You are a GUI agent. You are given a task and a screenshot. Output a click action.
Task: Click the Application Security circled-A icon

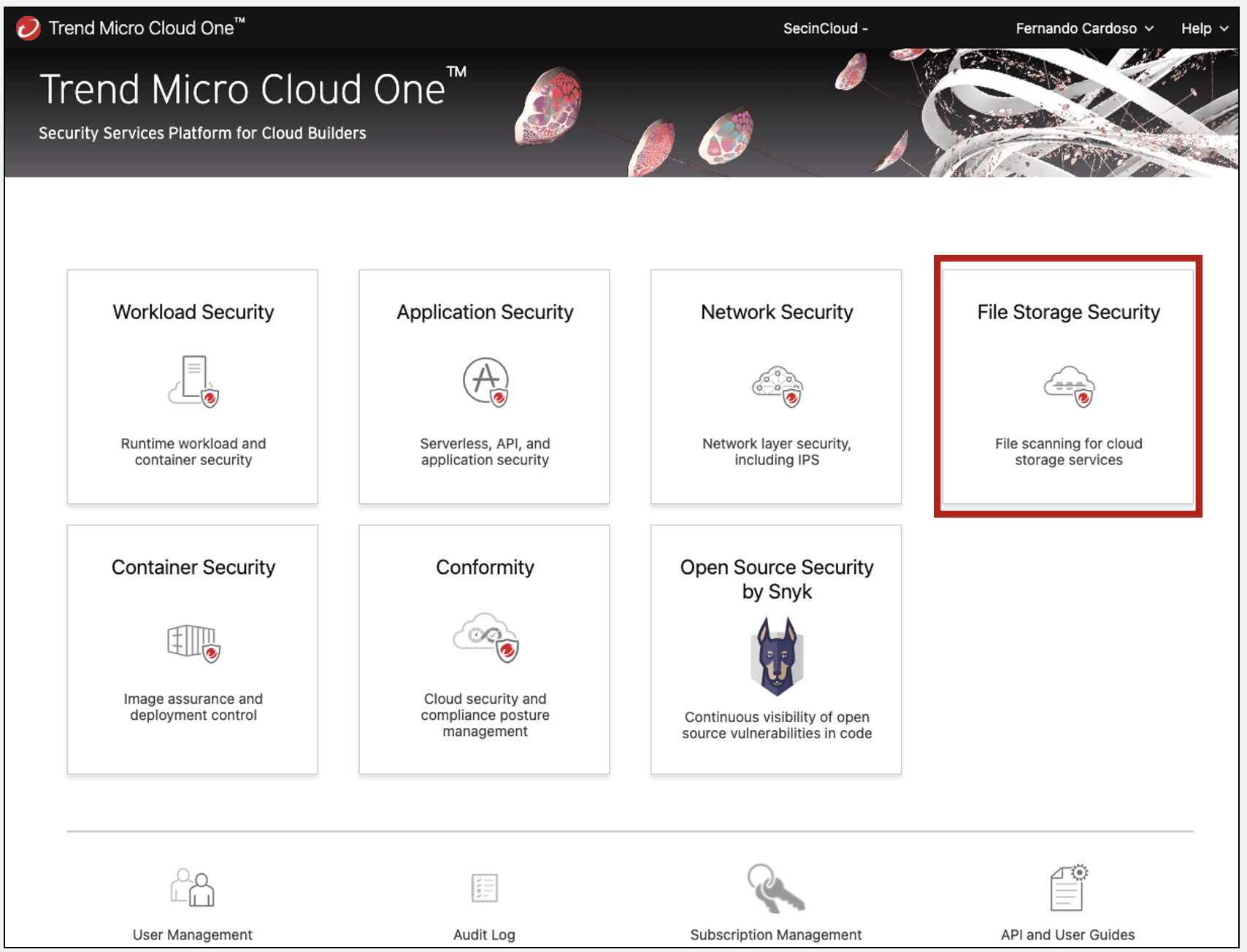tap(486, 381)
